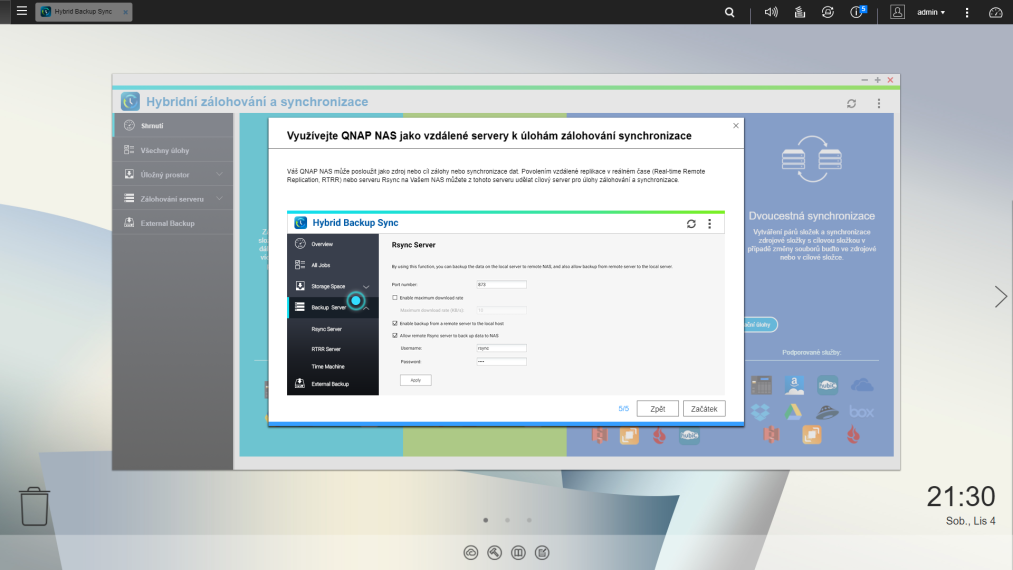Maximize the Hybrid Backup Sync window
Image resolution: width=1013 pixels, height=570 pixels.
click(877, 80)
